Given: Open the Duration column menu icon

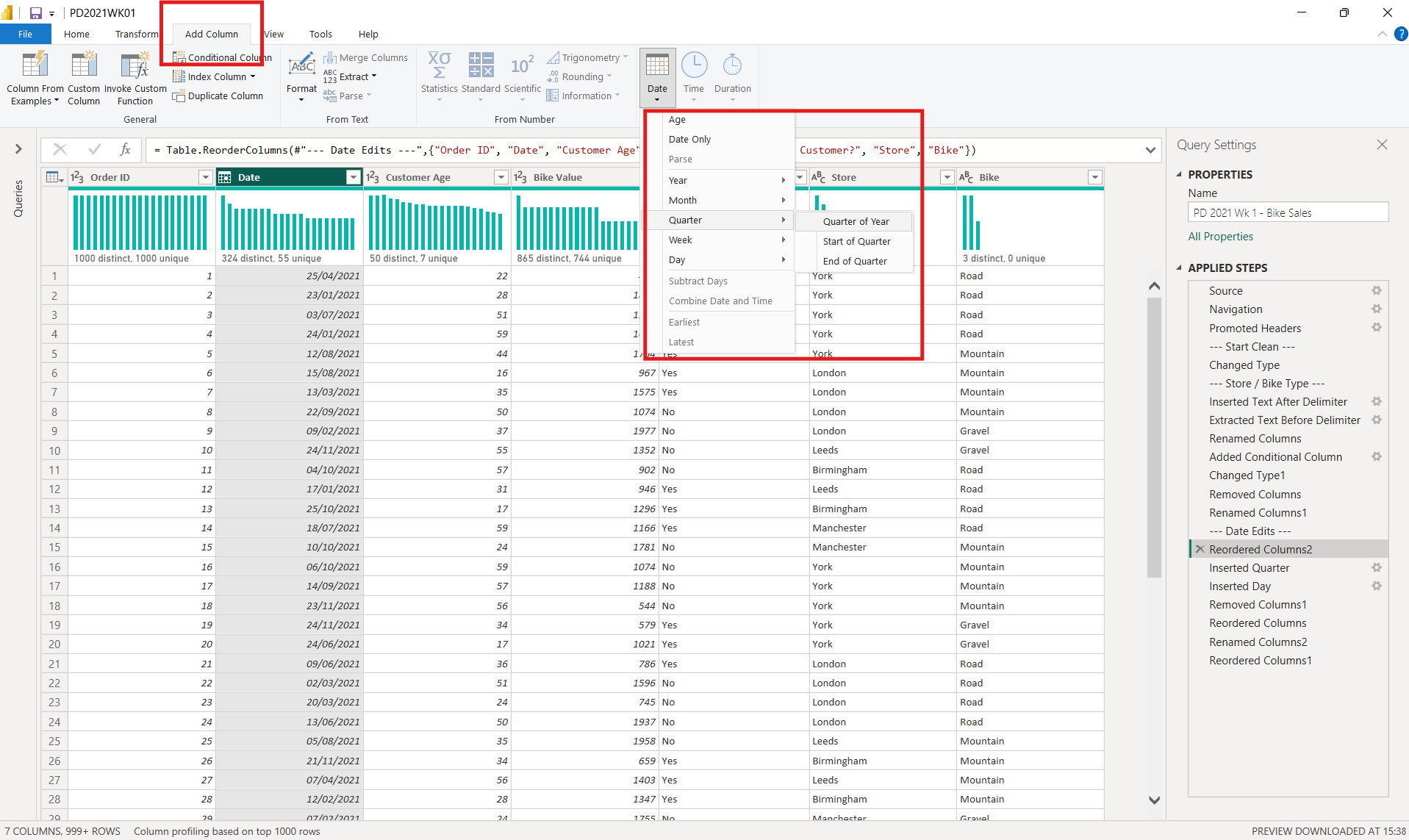Looking at the screenshot, I should [x=732, y=66].
